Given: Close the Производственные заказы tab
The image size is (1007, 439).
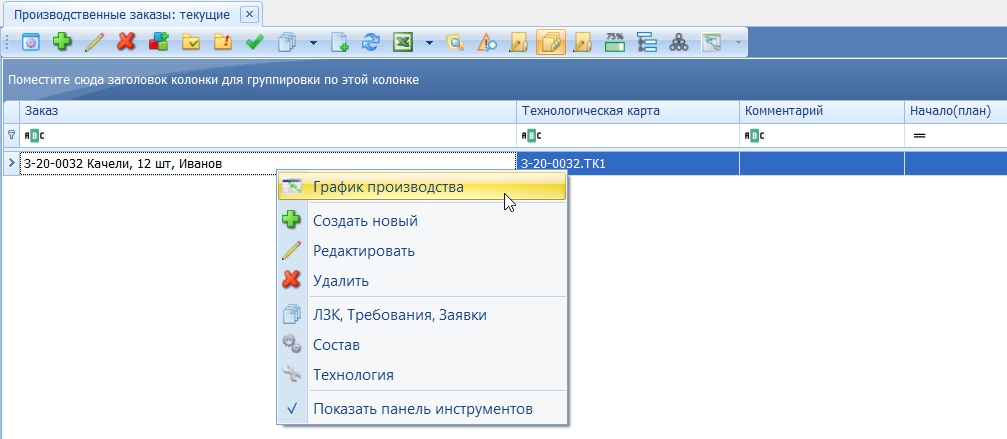Looking at the screenshot, I should (x=249, y=14).
